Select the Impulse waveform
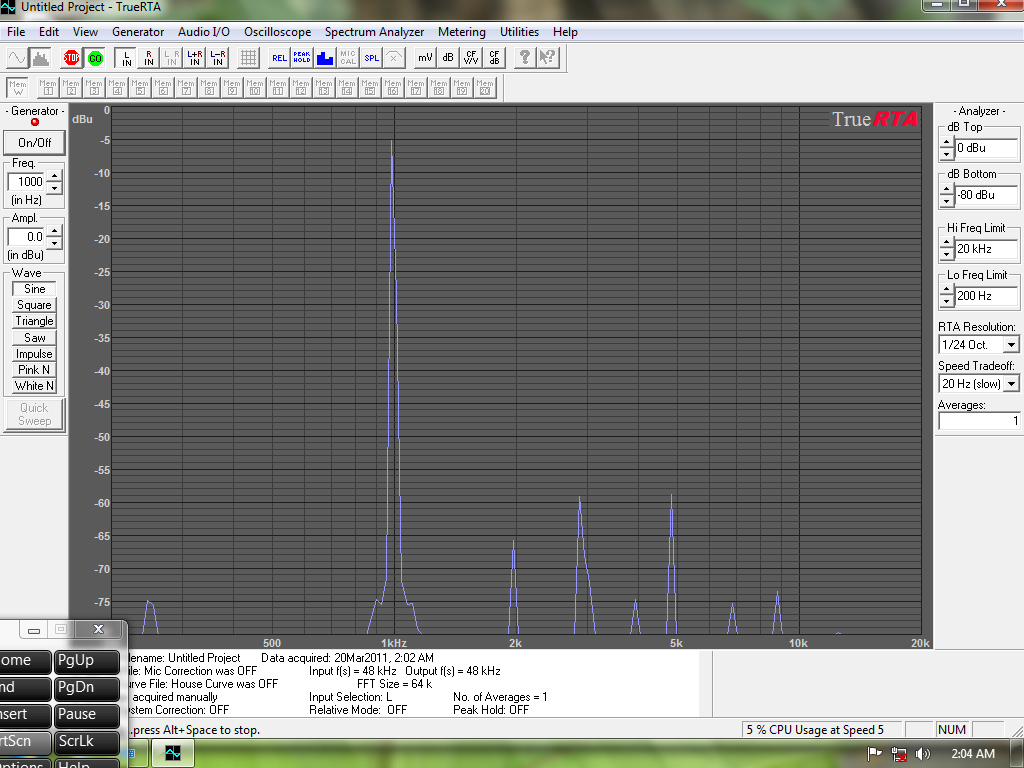1024x768 pixels. point(35,354)
